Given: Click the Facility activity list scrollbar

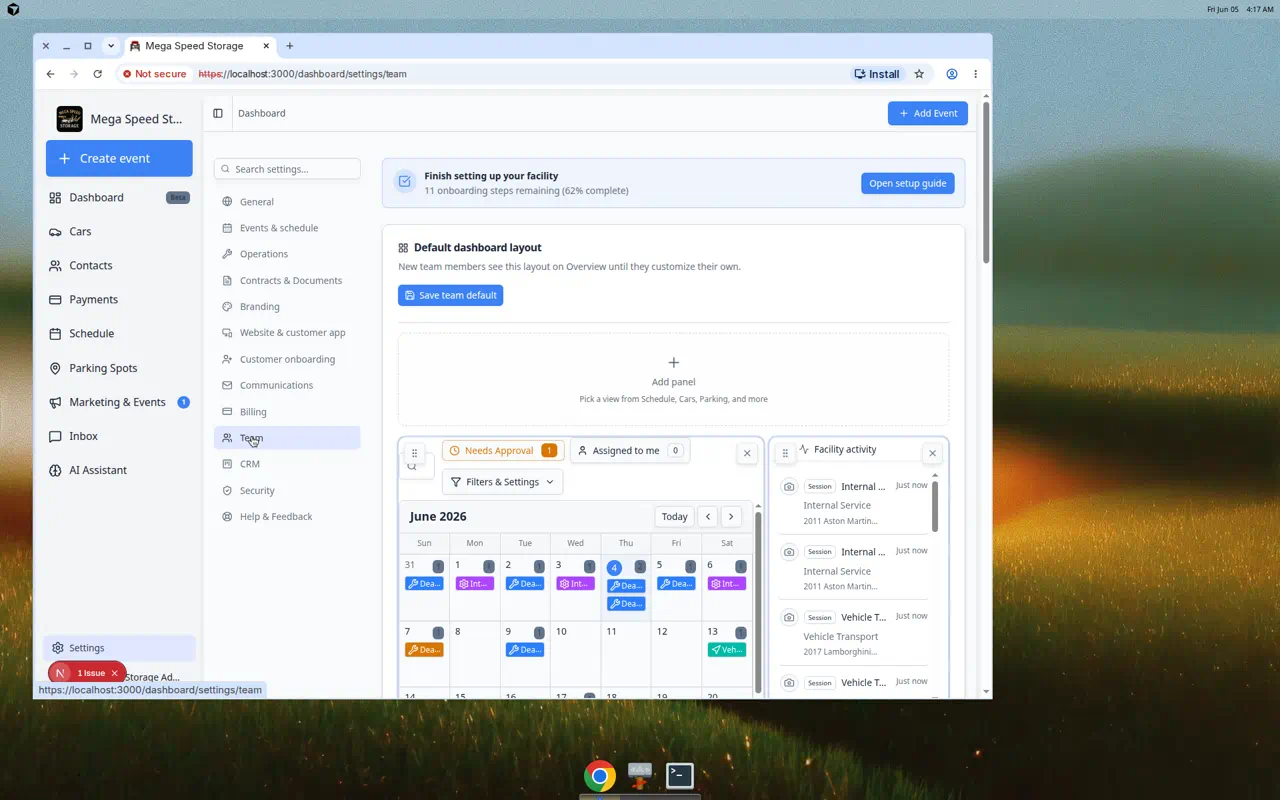Looking at the screenshot, I should pyautogui.click(x=935, y=506).
